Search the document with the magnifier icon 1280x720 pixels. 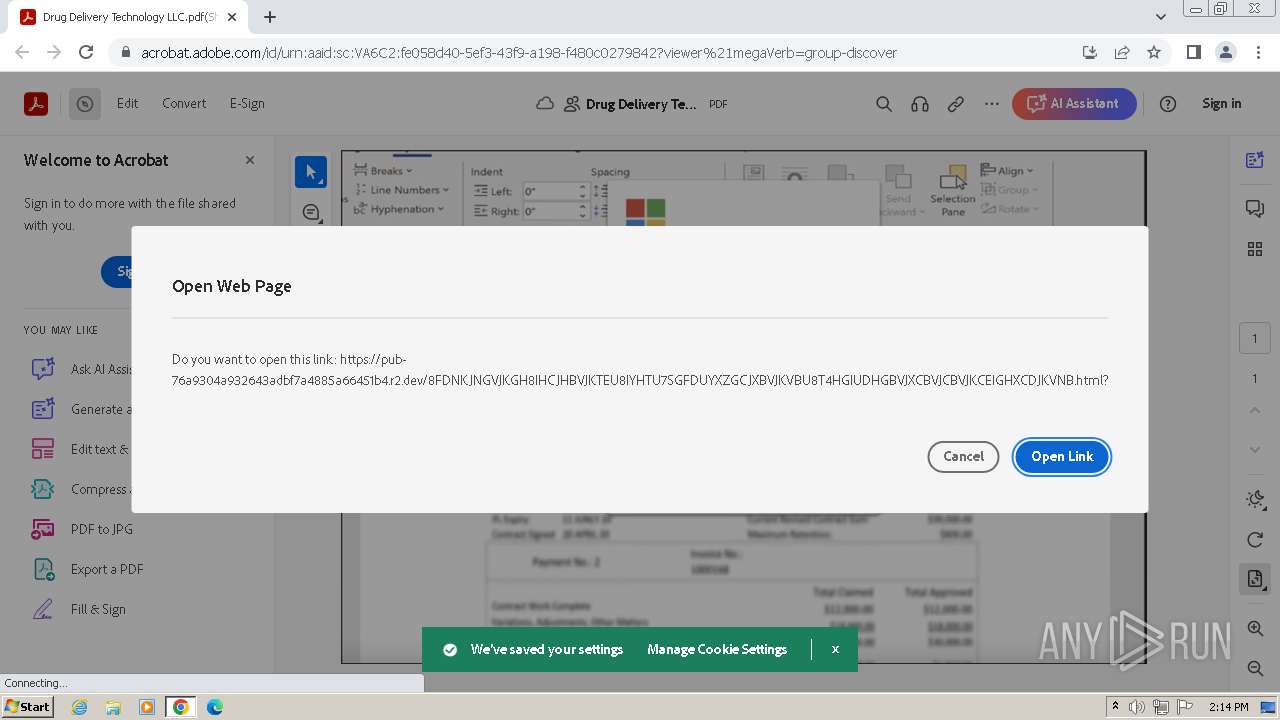tap(884, 104)
